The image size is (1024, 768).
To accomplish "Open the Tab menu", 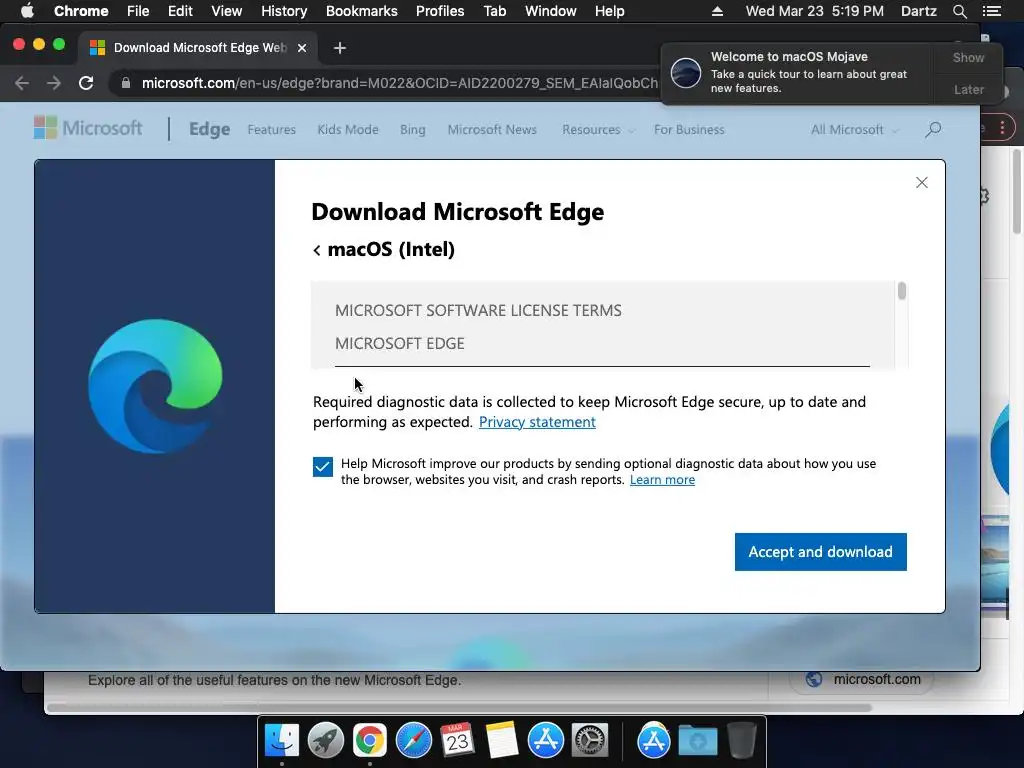I will point(494,11).
